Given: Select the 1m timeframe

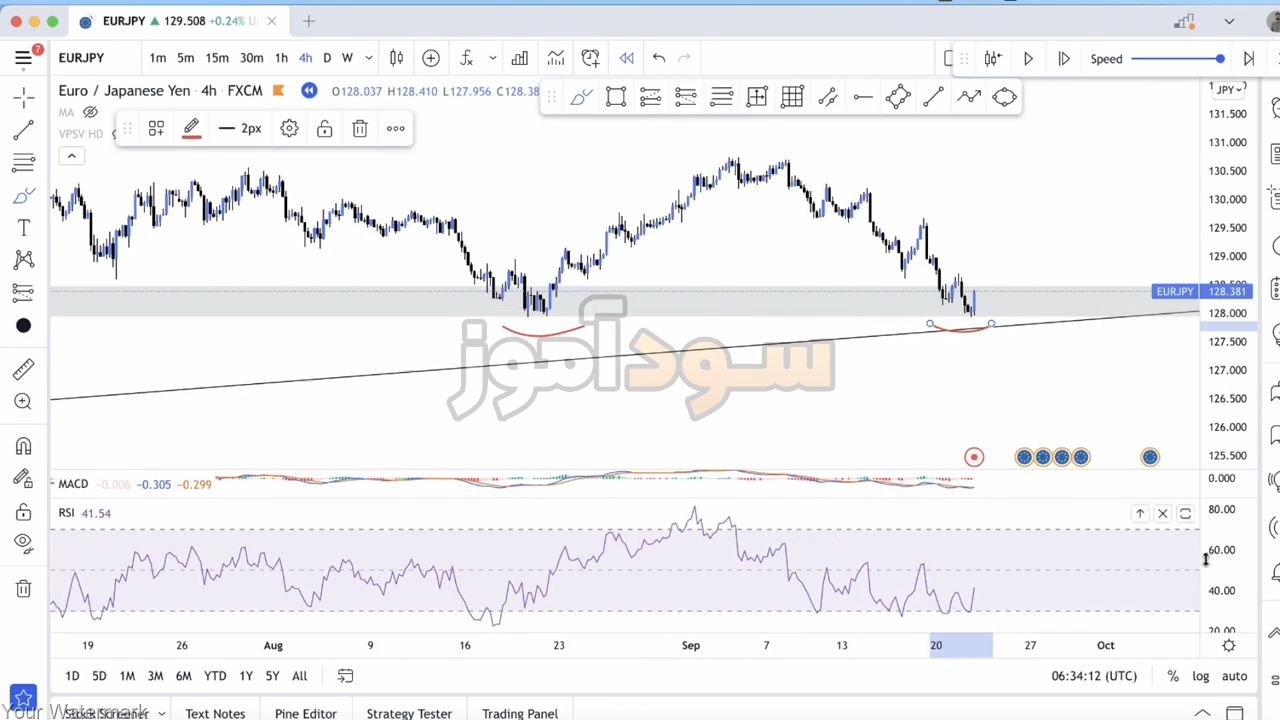Looking at the screenshot, I should [x=158, y=58].
